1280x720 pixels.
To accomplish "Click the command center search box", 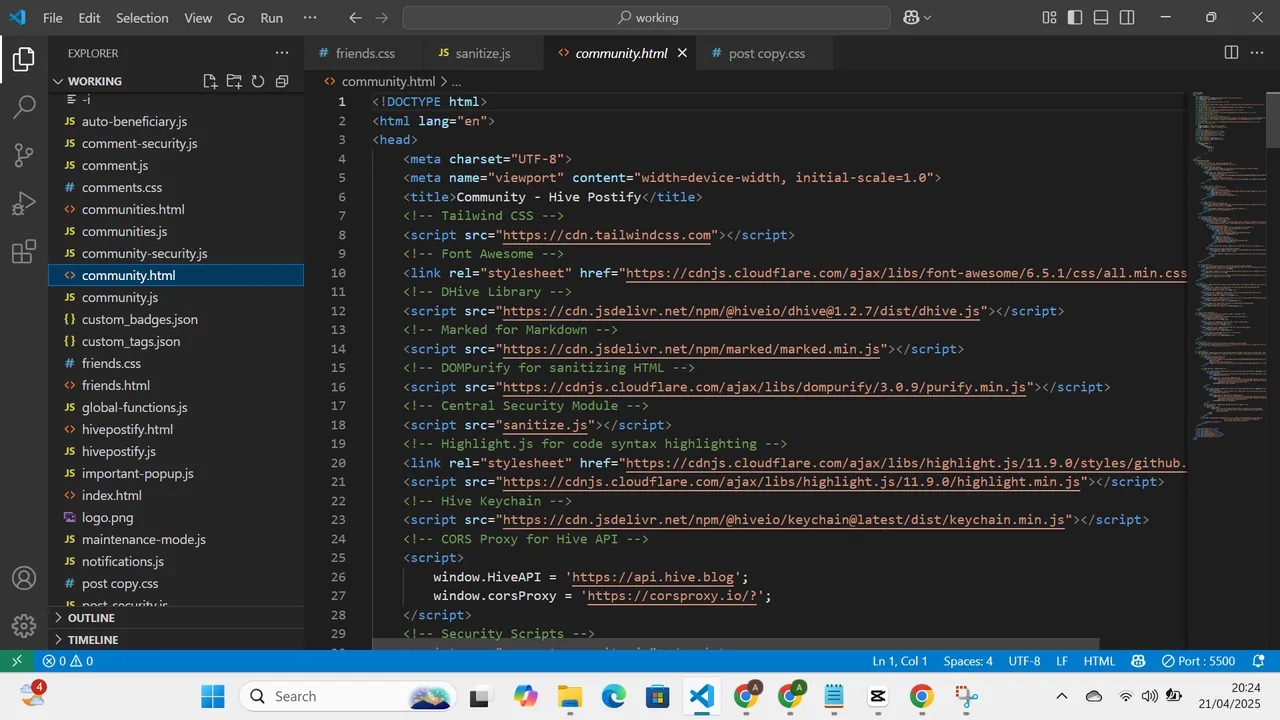I will (x=646, y=17).
